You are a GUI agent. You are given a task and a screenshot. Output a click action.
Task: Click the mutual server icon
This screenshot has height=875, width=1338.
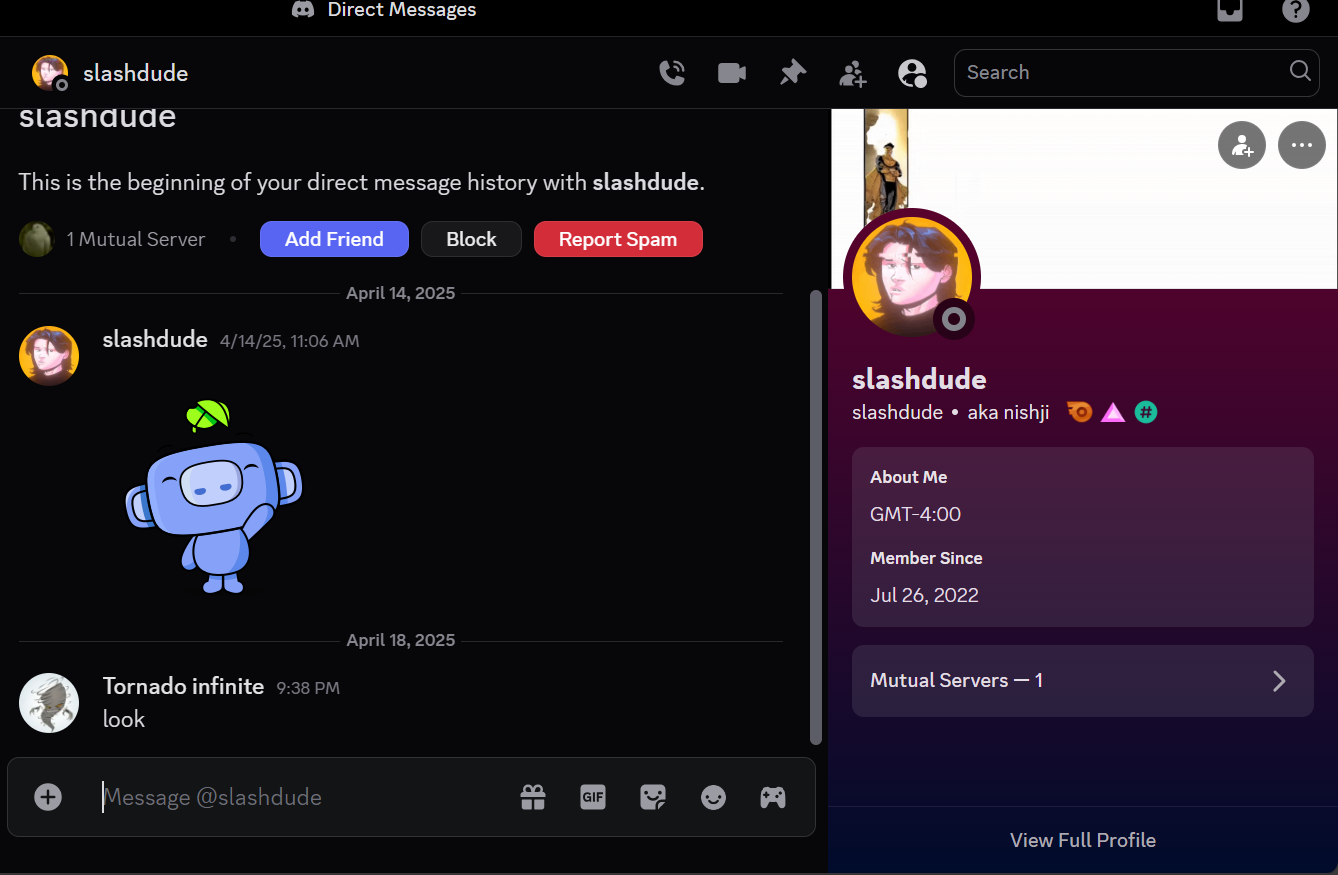(37, 239)
